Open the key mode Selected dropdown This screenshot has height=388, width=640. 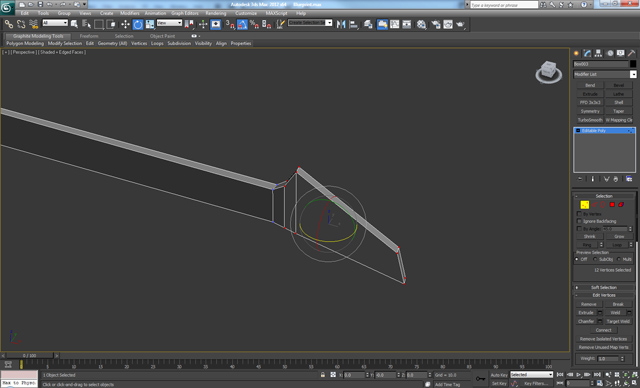click(x=531, y=375)
